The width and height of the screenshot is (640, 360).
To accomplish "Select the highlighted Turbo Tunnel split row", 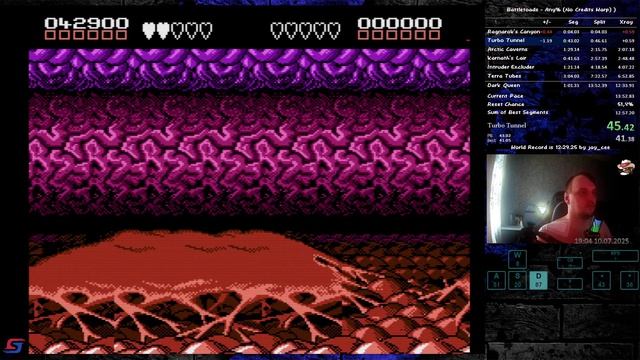I will pyautogui.click(x=561, y=40).
